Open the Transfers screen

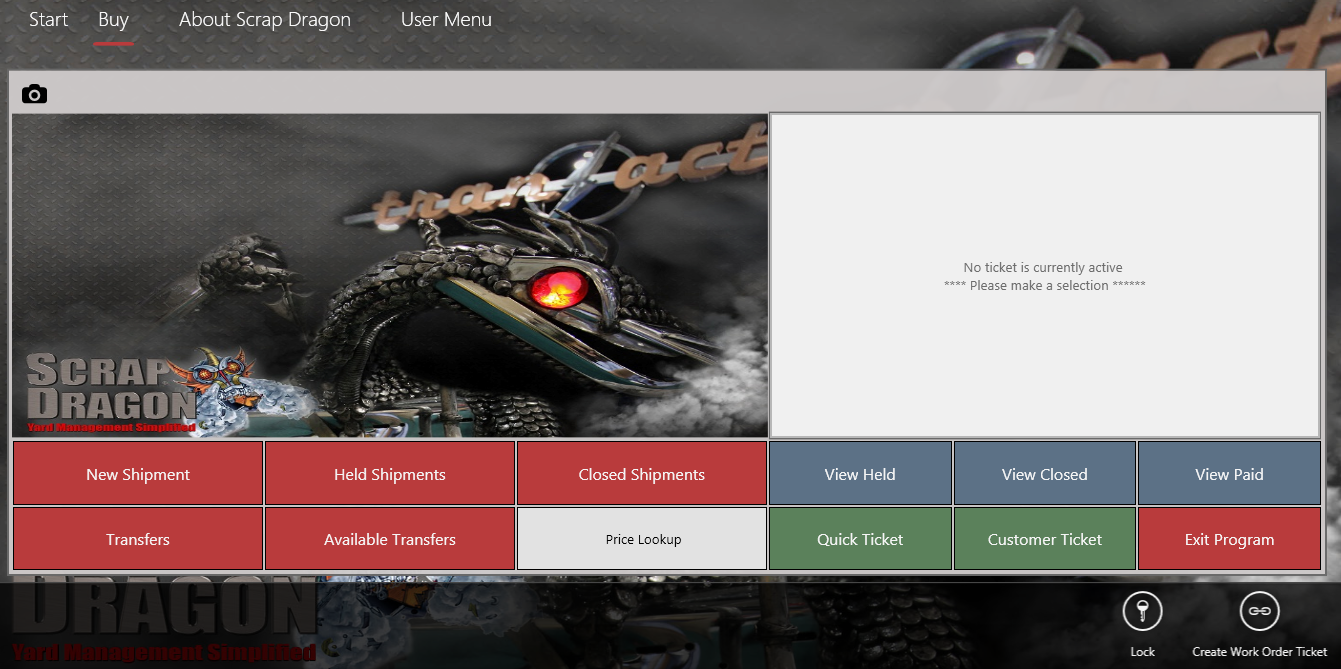[138, 539]
